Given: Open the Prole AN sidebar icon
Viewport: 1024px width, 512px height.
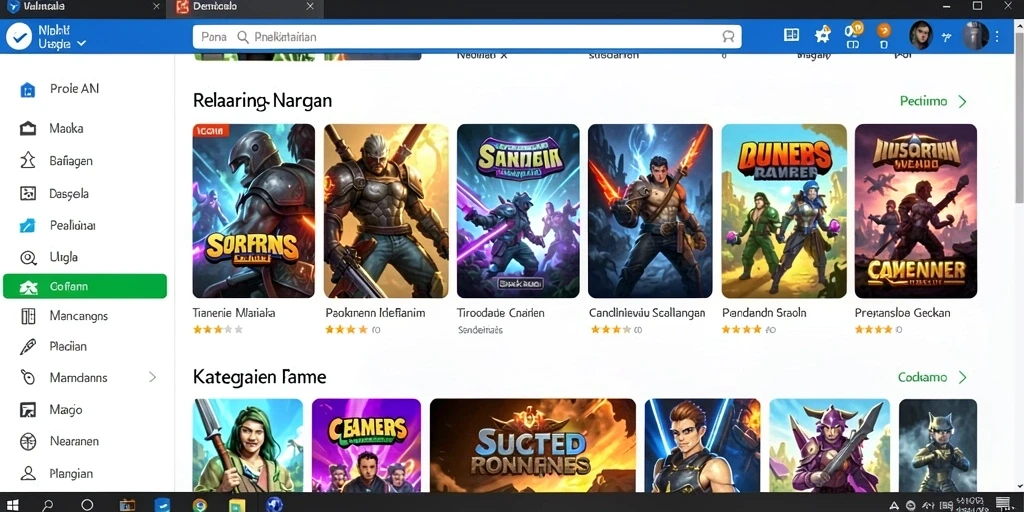Looking at the screenshot, I should [27, 89].
